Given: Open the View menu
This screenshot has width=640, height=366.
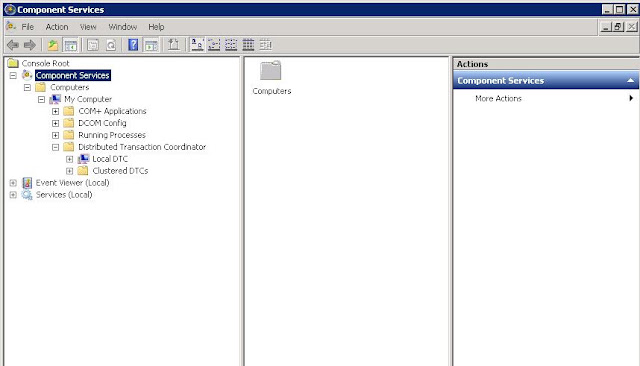Looking at the screenshot, I should (88, 27).
